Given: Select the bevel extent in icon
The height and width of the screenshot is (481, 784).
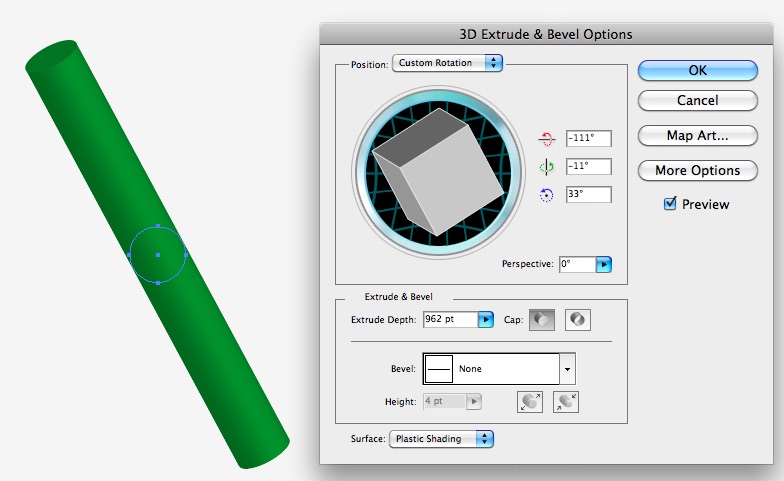Looking at the screenshot, I should tap(566, 401).
